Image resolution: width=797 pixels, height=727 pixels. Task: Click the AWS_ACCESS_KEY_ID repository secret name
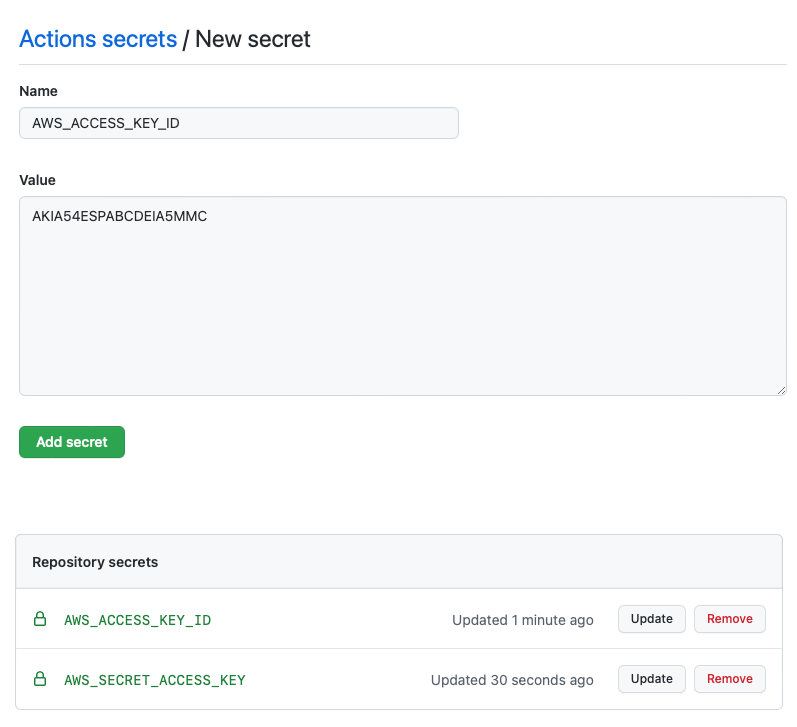click(137, 620)
